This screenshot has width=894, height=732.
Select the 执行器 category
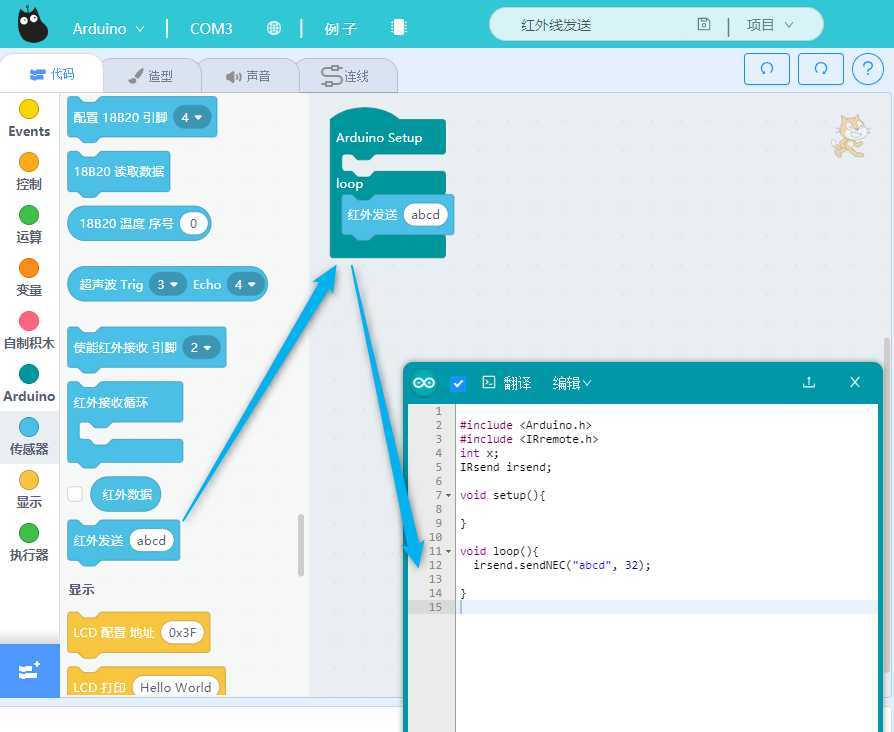pos(29,543)
